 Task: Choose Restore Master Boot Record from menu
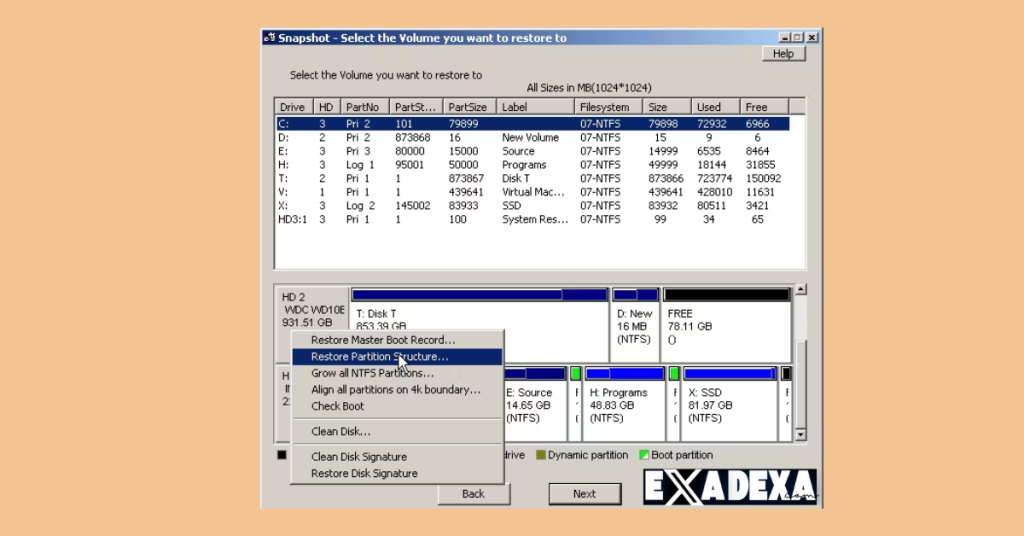[396, 340]
